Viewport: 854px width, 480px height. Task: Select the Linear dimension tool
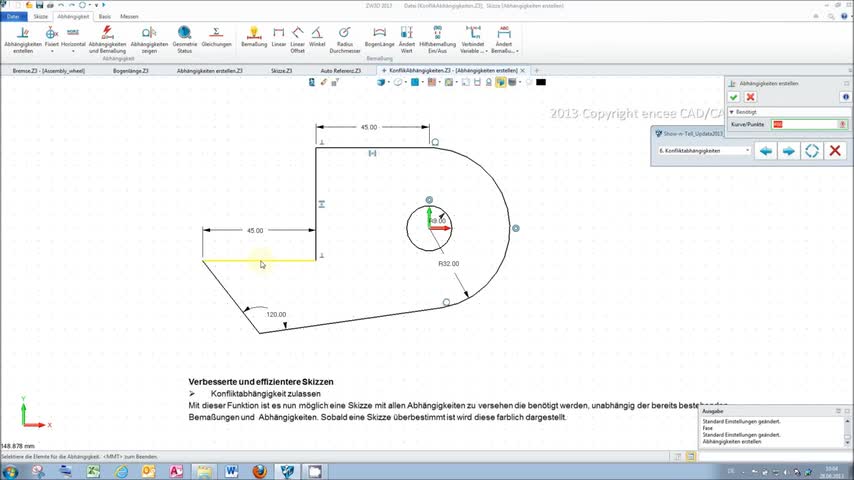click(x=278, y=37)
